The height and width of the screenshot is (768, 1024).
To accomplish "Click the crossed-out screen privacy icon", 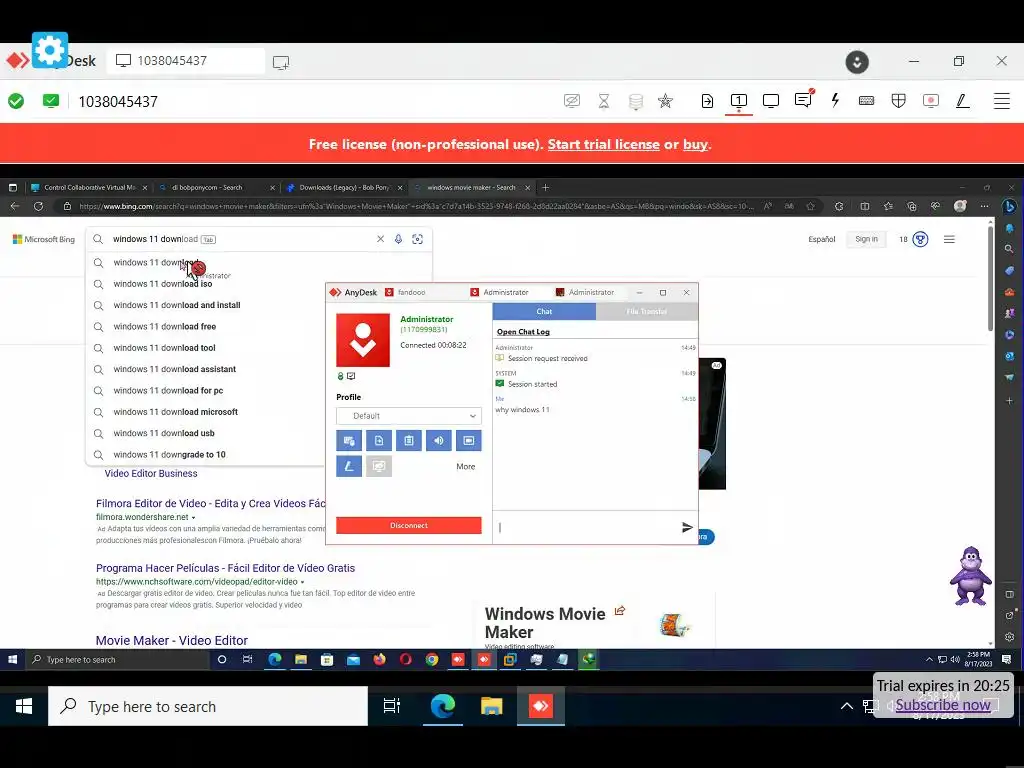I will [571, 101].
